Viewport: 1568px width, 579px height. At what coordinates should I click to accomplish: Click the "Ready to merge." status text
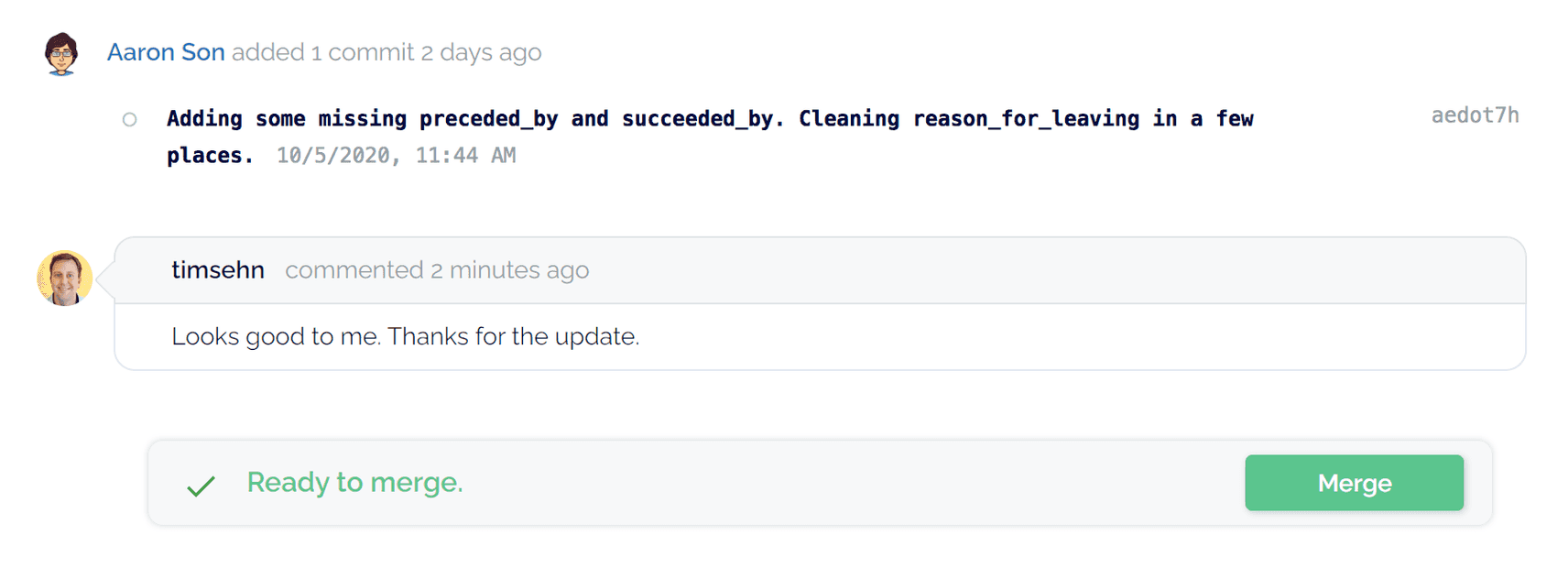(354, 482)
